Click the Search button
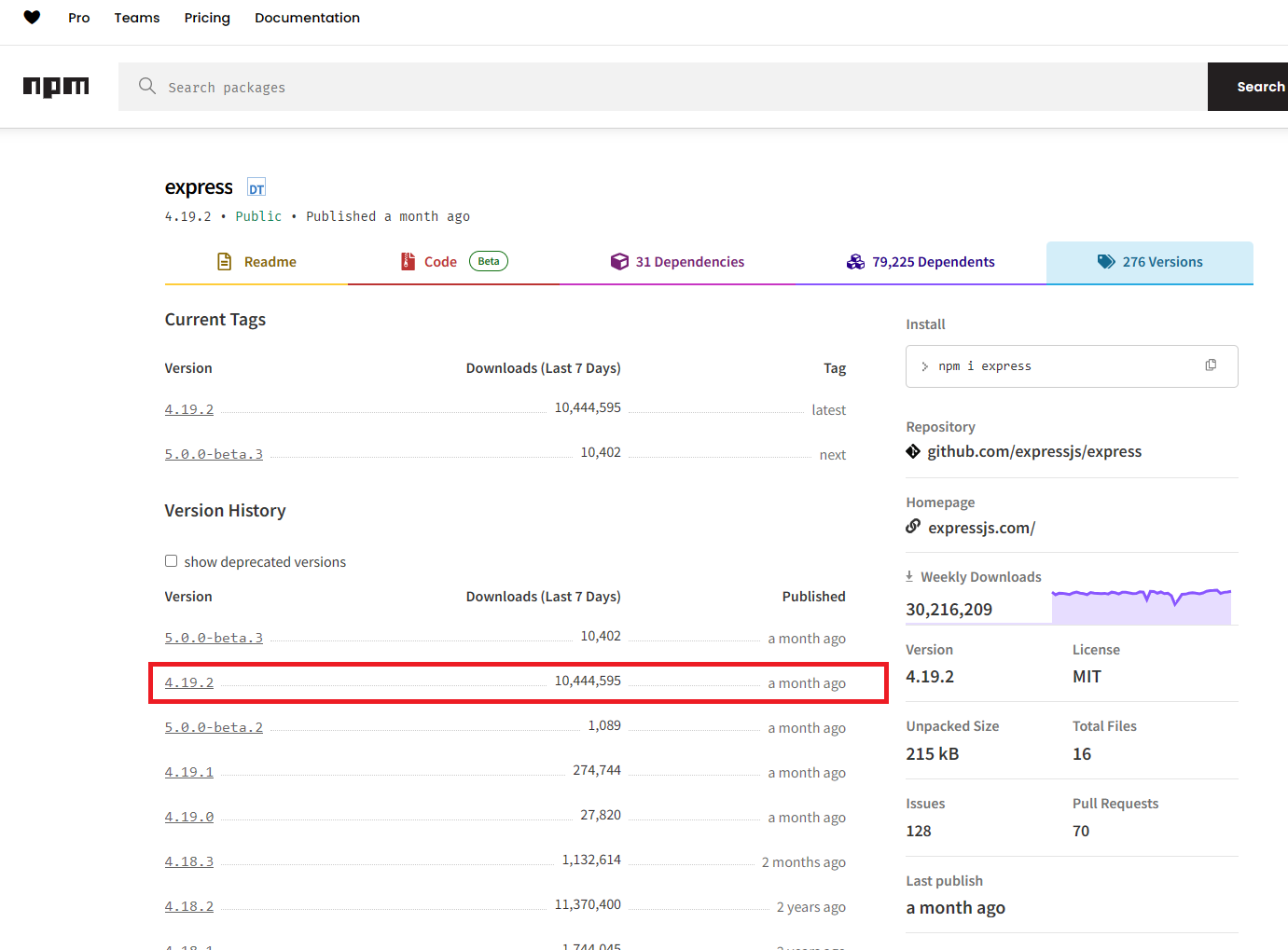The image size is (1288, 950). (1248, 87)
